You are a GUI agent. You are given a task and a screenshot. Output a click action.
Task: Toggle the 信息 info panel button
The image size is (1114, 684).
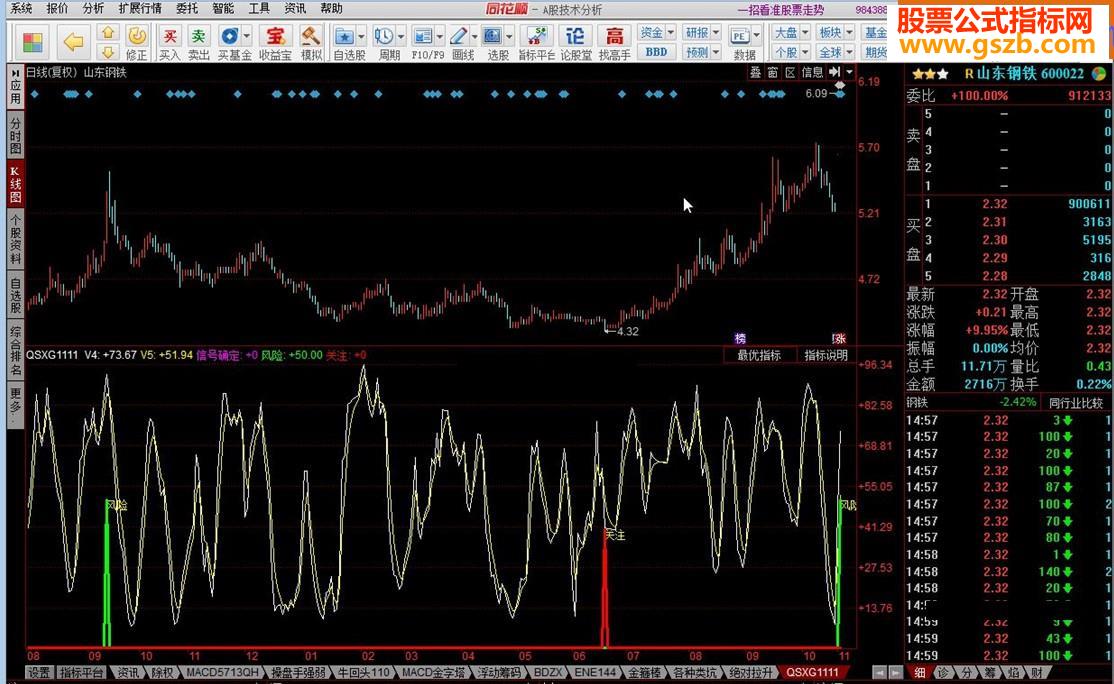coord(812,72)
